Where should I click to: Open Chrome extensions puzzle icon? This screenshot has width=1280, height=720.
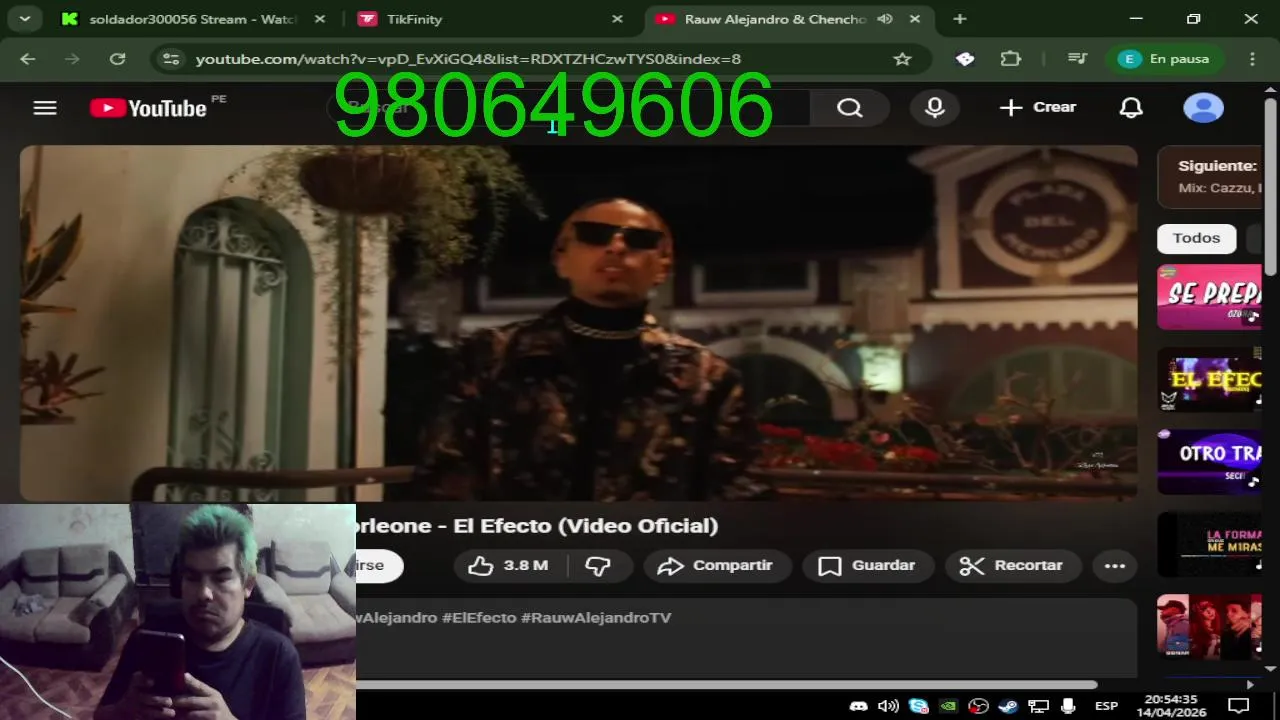coord(1011,59)
